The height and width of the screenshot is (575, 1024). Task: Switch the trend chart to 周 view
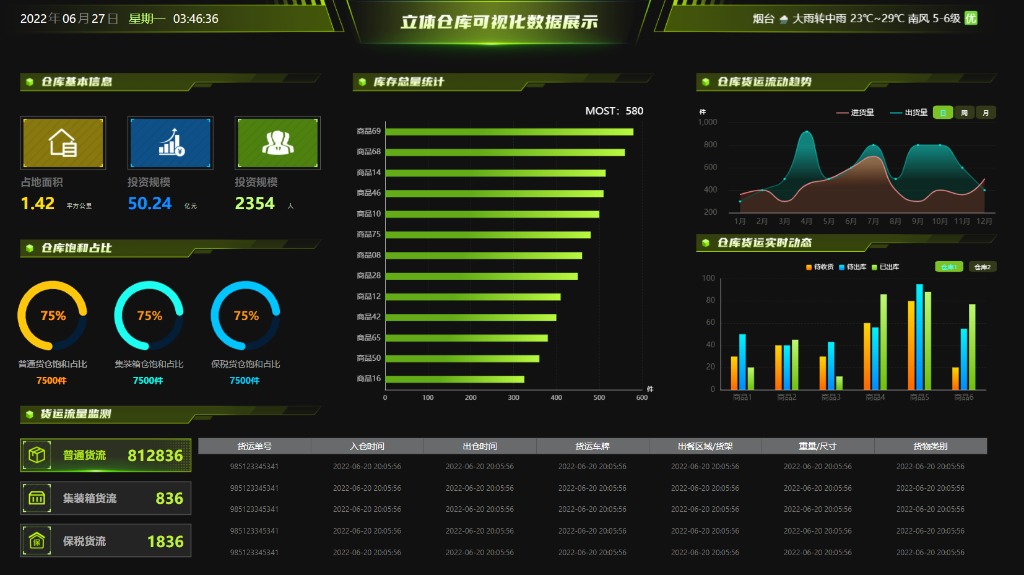[964, 113]
